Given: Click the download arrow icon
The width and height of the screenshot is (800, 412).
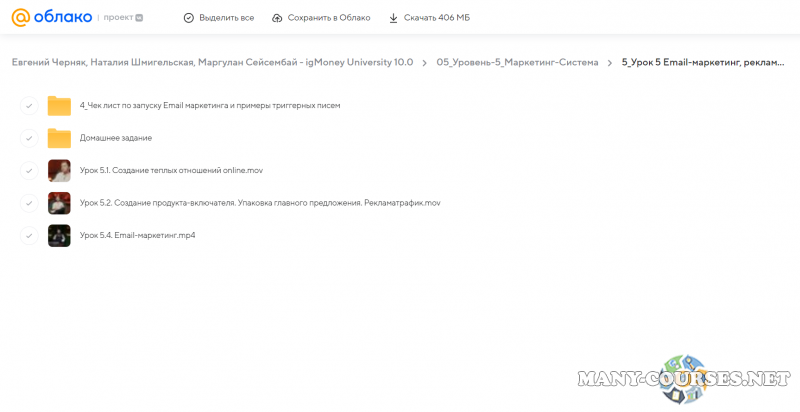Looking at the screenshot, I should point(393,18).
